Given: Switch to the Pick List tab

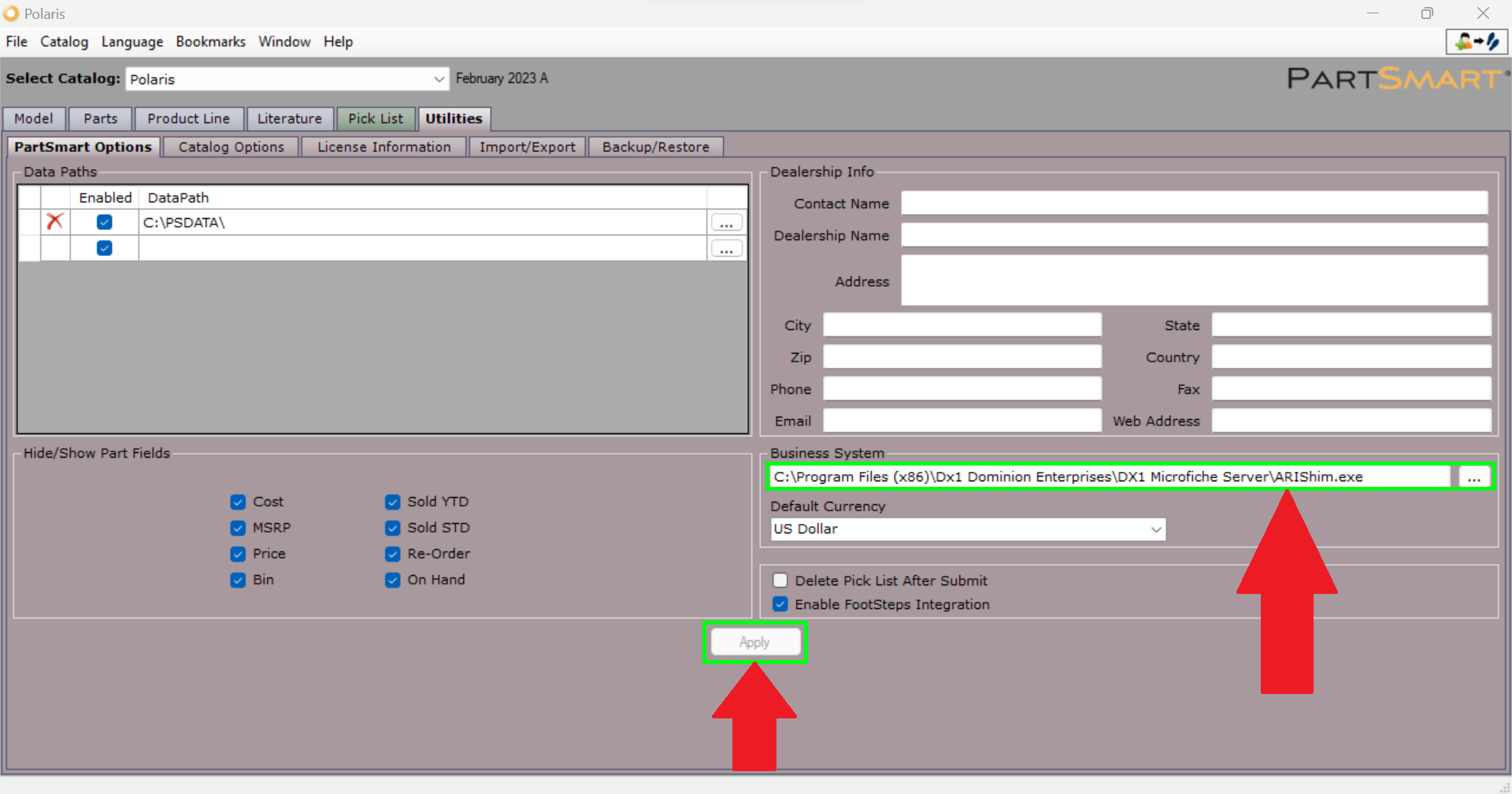Looking at the screenshot, I should click(376, 119).
